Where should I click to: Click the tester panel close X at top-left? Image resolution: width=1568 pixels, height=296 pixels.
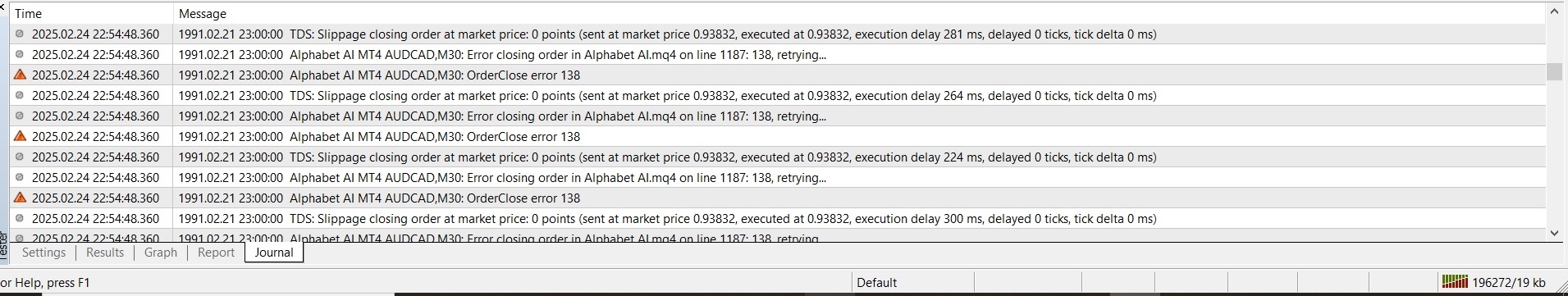[x=3, y=7]
